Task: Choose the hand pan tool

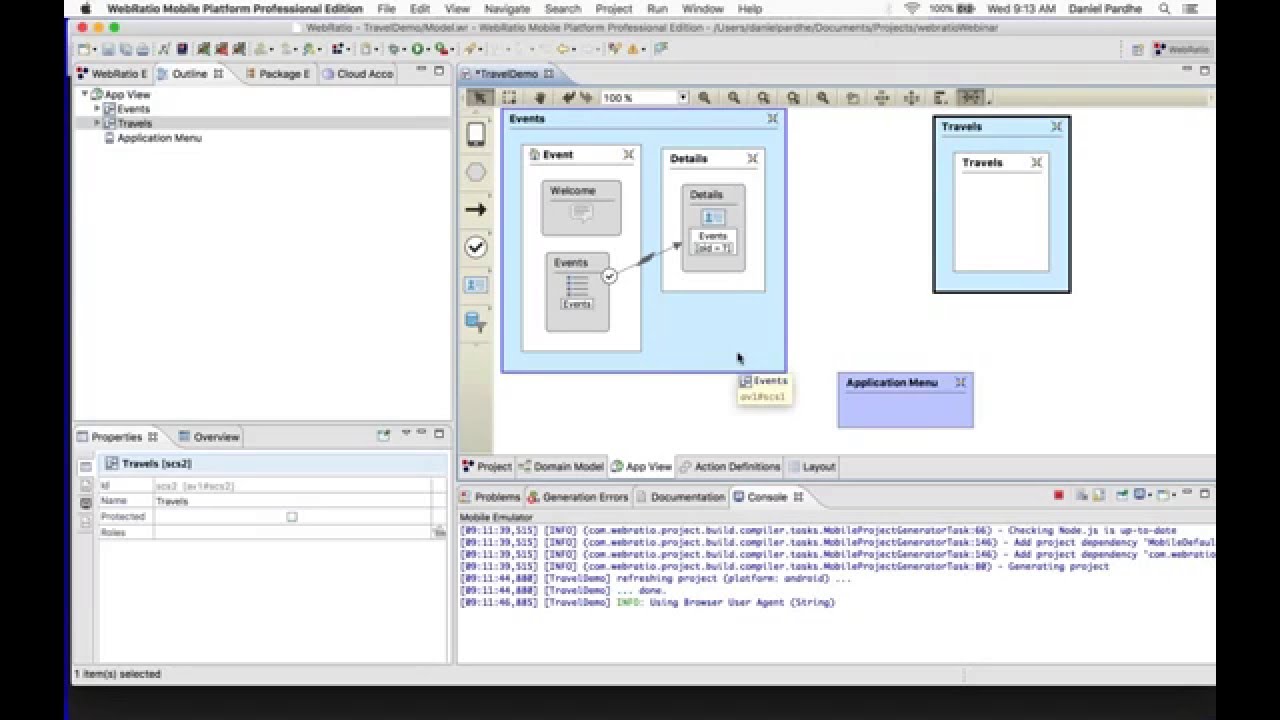Action: coord(539,98)
